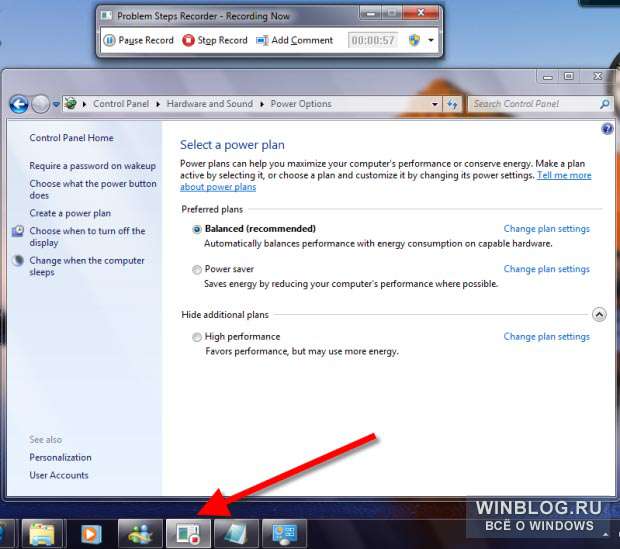Viewport: 620px width, 549px height.
Task: Switch to Problem Steps Recorder taskbar button
Action: tap(188, 534)
